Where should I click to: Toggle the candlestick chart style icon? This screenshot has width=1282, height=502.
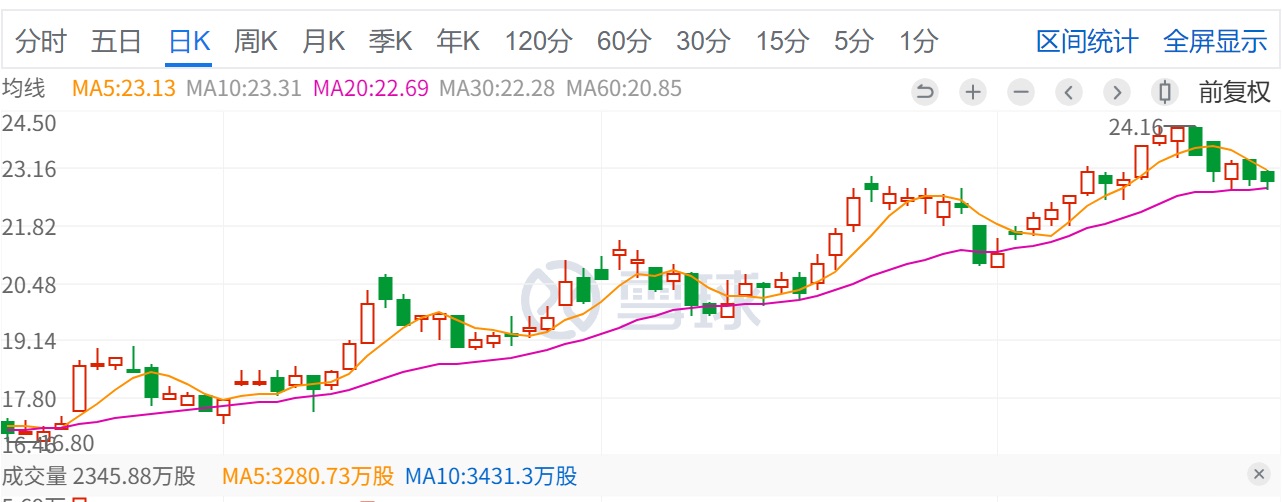[x=1164, y=93]
